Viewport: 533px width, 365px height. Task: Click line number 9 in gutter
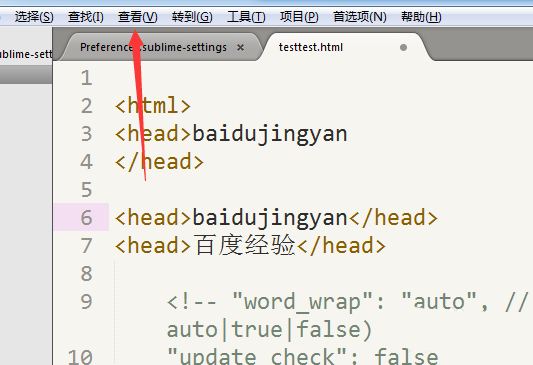pyautogui.click(x=87, y=301)
